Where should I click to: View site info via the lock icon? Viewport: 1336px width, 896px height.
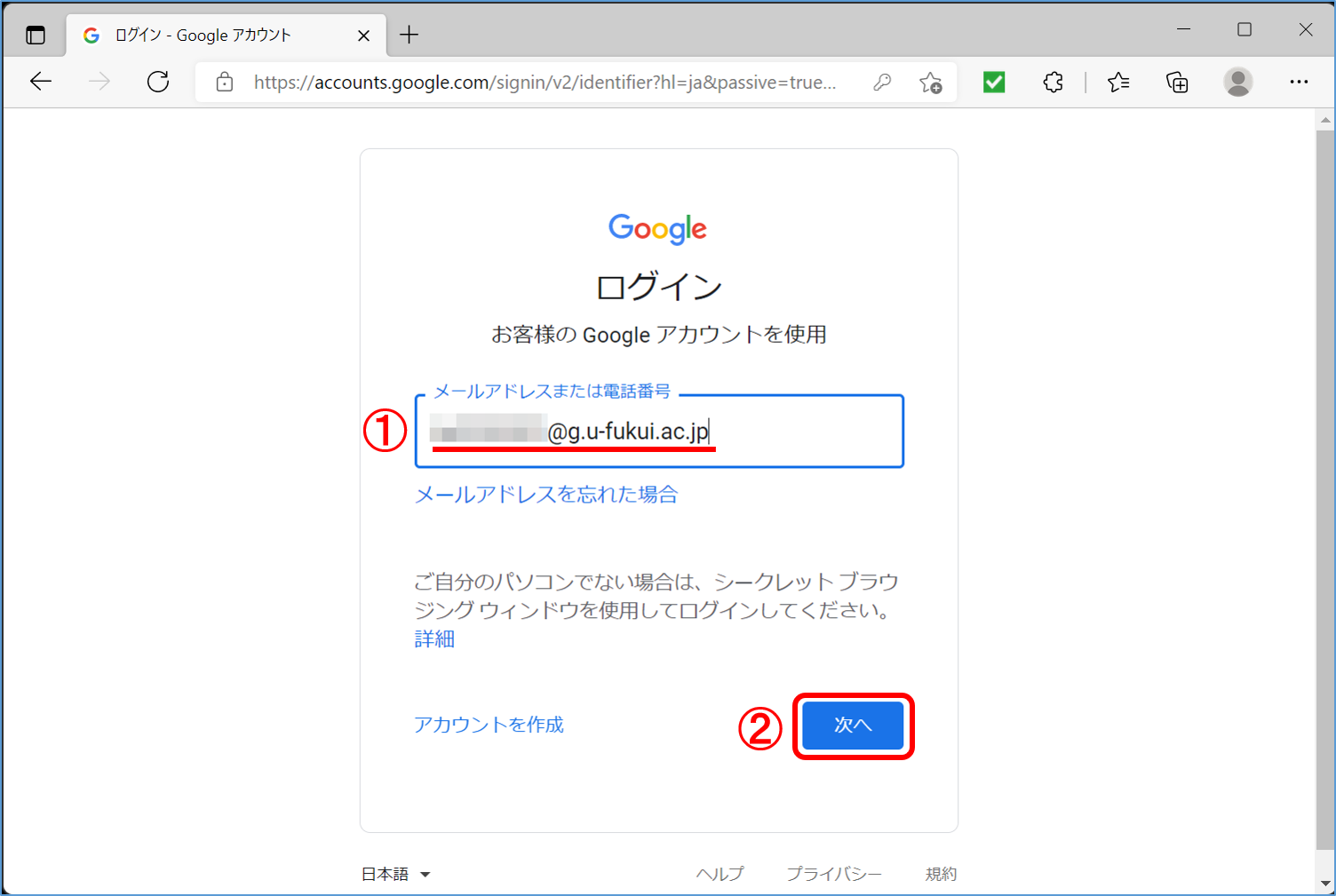[x=225, y=83]
